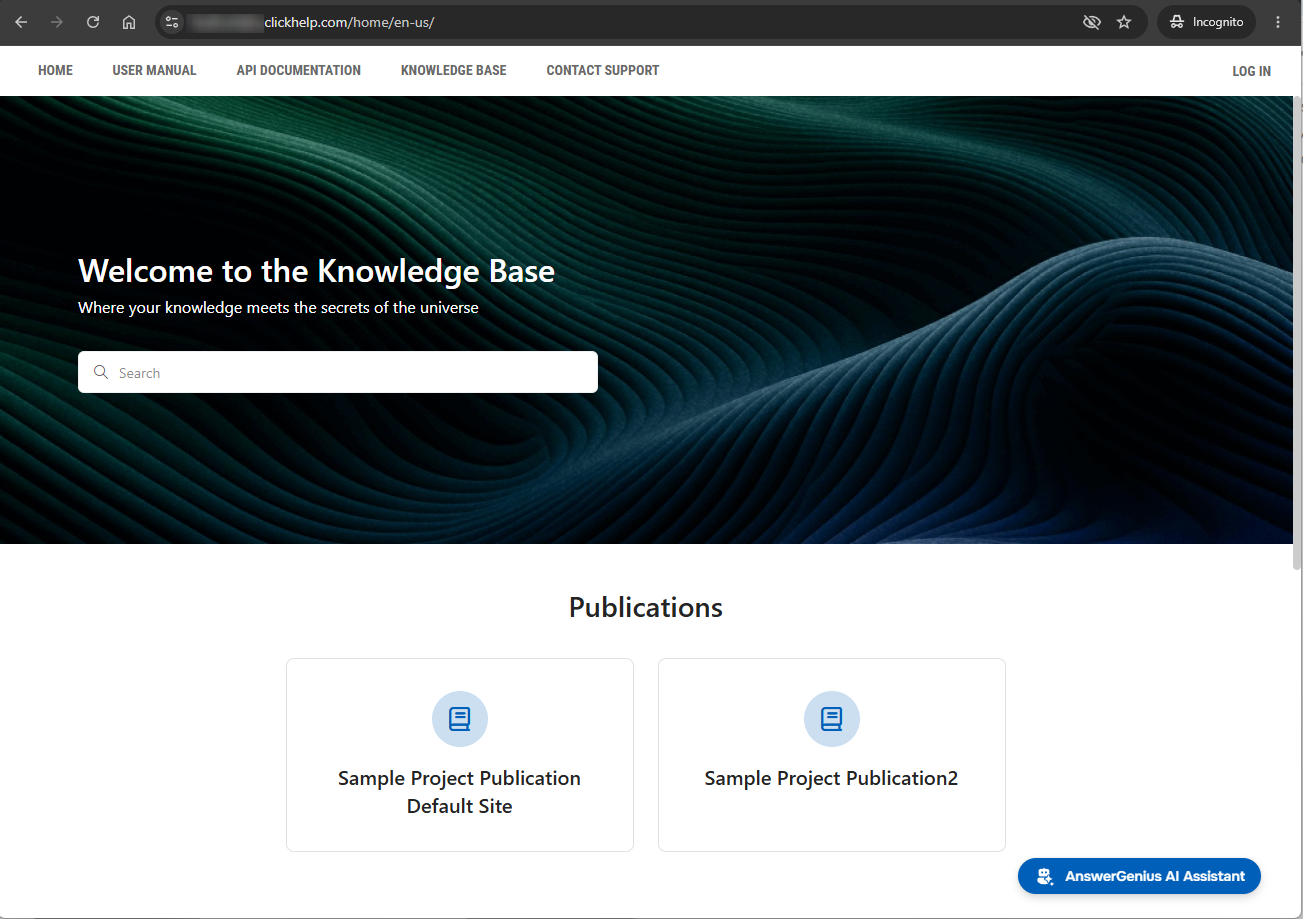Image resolution: width=1303 pixels, height=919 pixels.
Task: View site information icon in address bar
Action: [172, 22]
